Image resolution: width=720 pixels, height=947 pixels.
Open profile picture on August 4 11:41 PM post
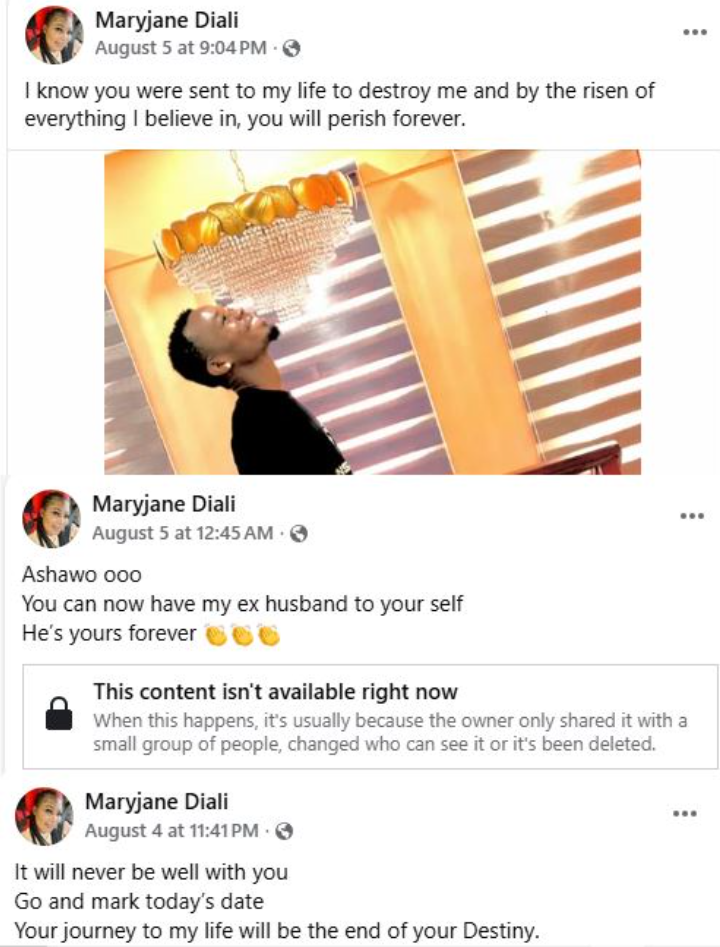(x=44, y=817)
